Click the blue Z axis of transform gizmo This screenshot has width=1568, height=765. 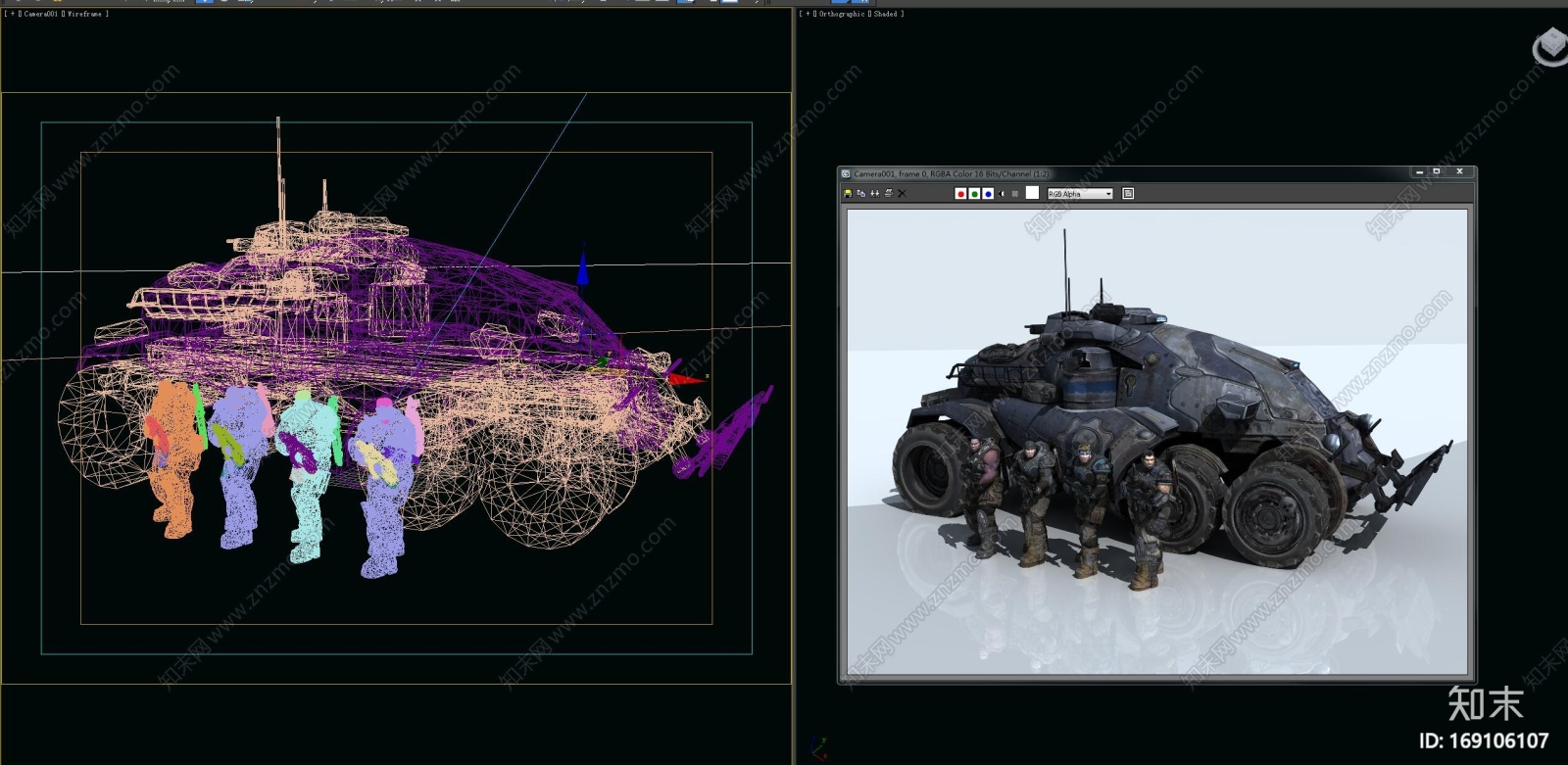coord(583,267)
